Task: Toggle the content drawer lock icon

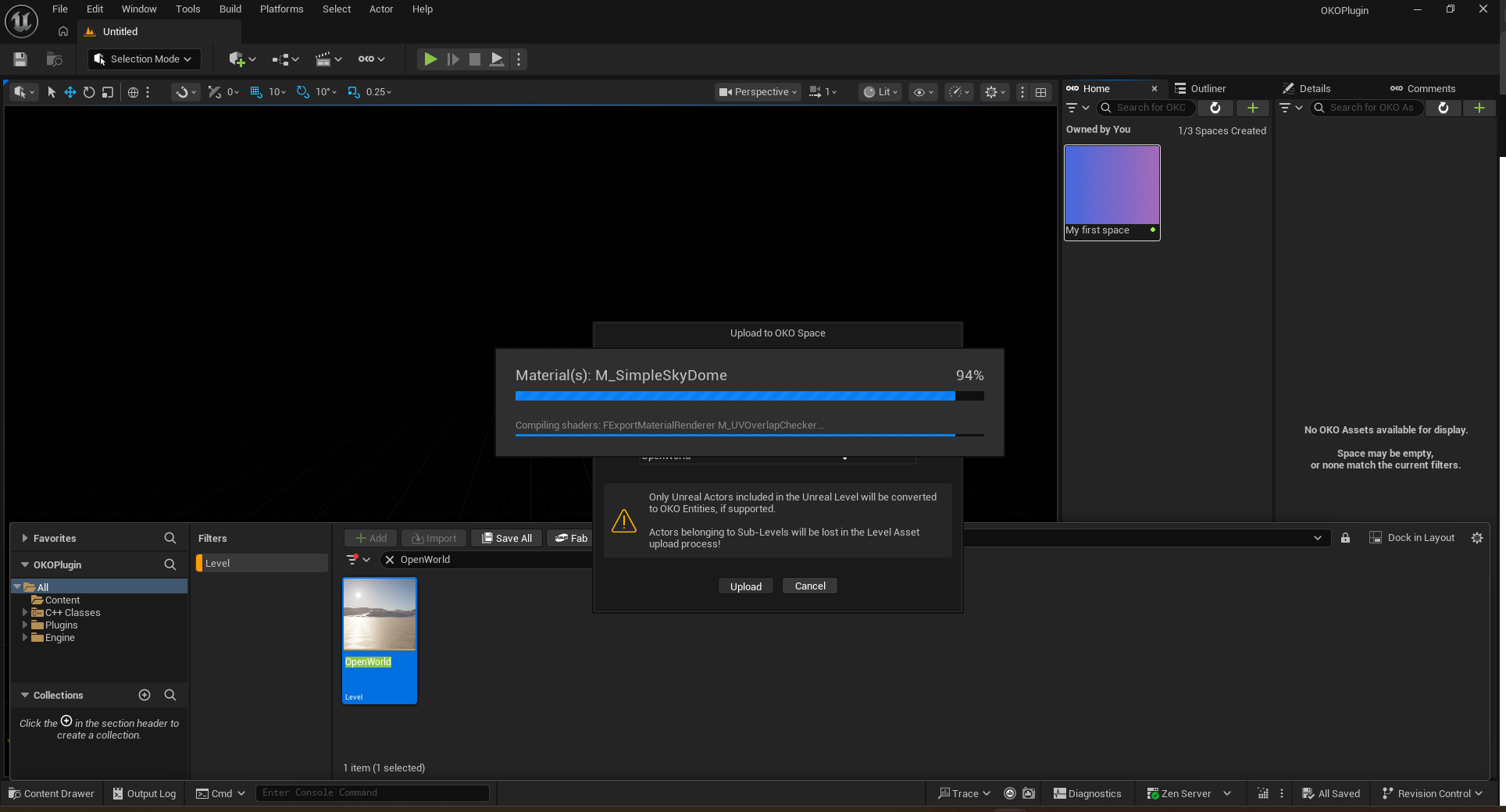Action: 1345,538
